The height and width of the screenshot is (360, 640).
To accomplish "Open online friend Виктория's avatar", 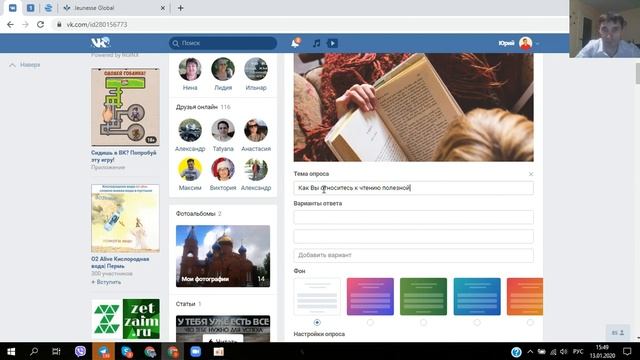I will coord(223,169).
